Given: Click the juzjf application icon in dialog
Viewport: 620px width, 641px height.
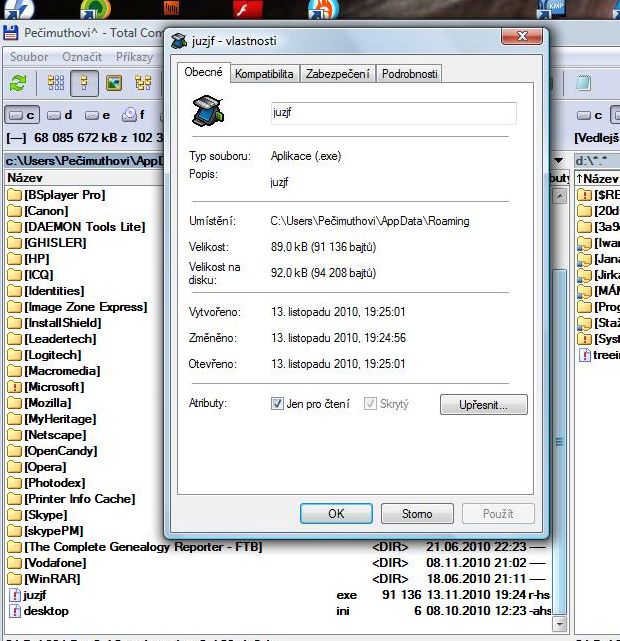Looking at the screenshot, I should 208,114.
